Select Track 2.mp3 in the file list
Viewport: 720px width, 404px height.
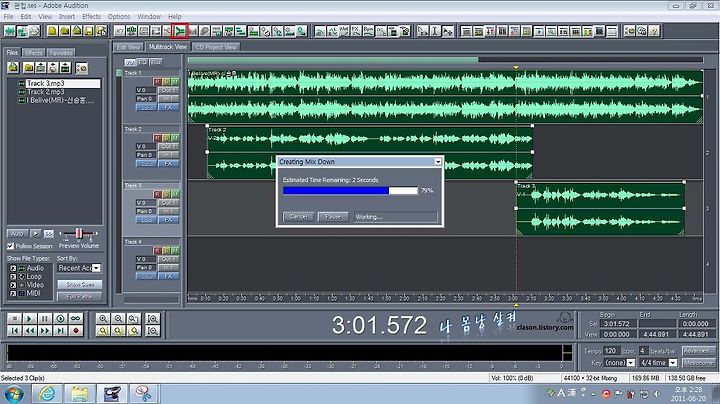[45, 92]
